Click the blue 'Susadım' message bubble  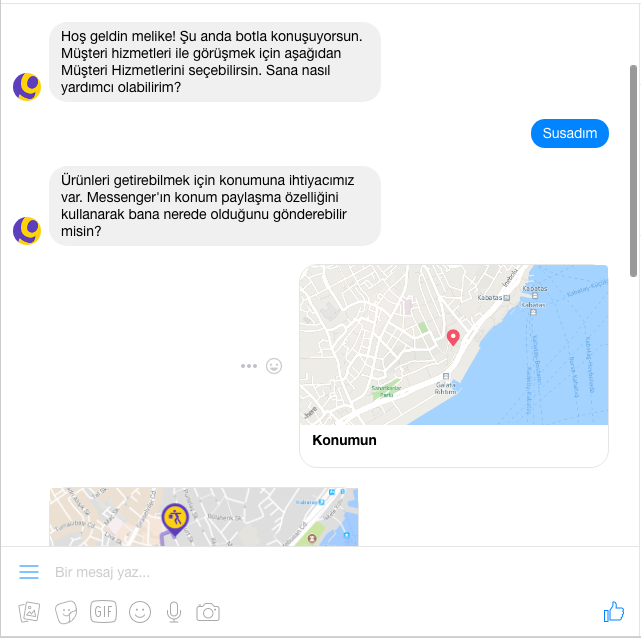[x=570, y=133]
